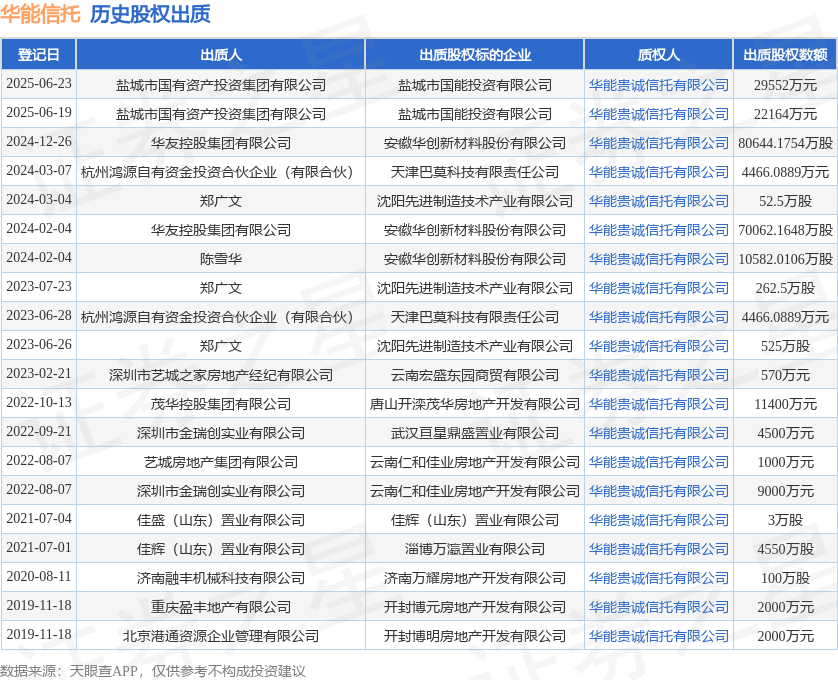Select the amount 22164万元
Viewport: 838px width, 680px height.
tap(785, 114)
